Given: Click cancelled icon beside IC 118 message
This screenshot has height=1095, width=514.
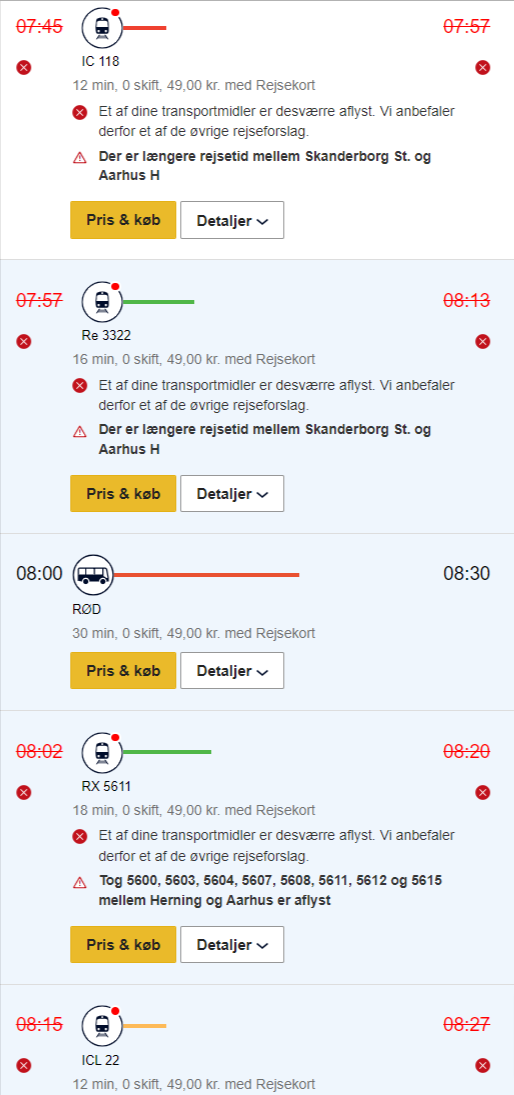Looking at the screenshot, I should (80, 111).
